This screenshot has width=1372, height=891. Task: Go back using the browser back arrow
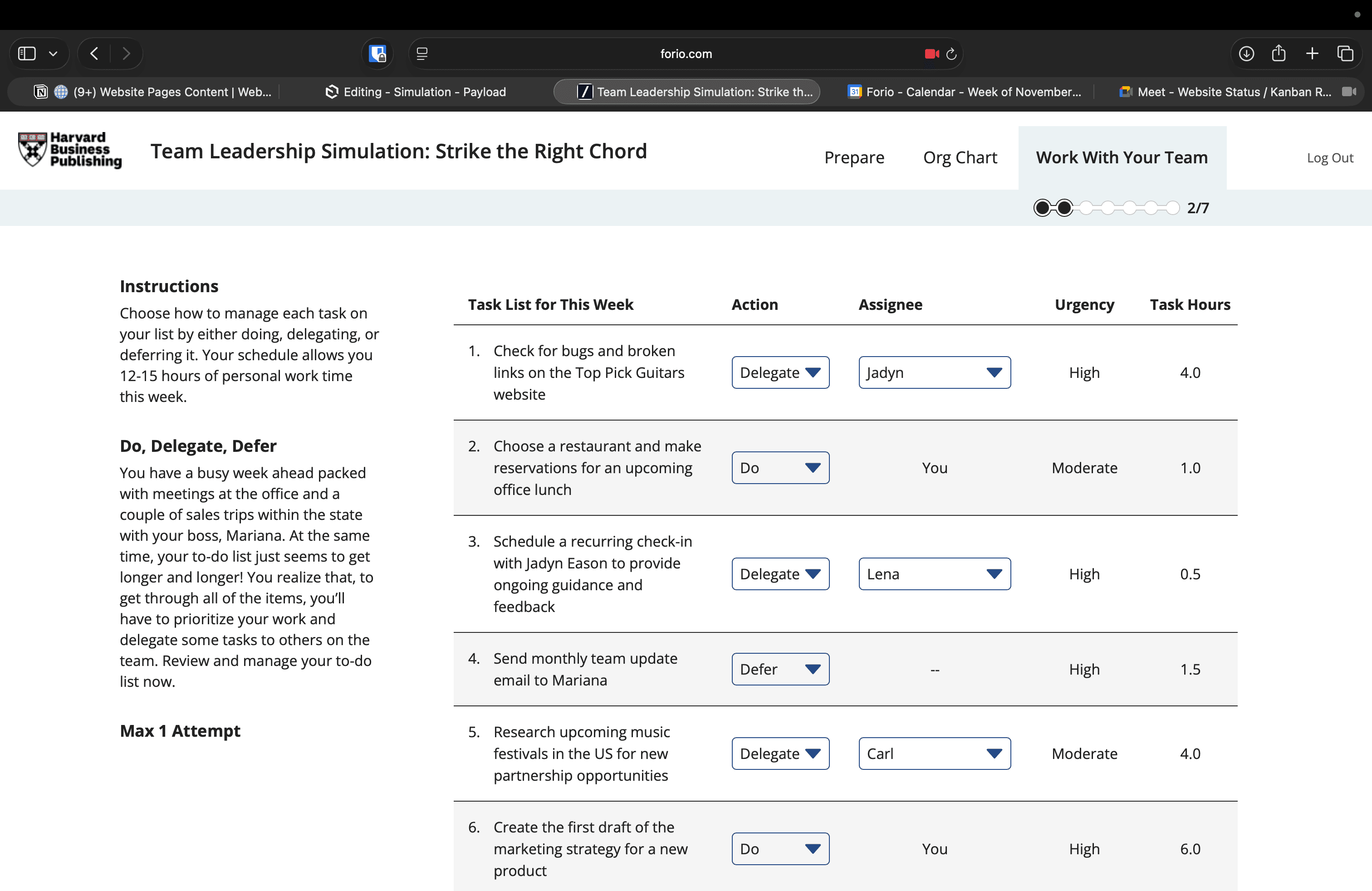[94, 54]
